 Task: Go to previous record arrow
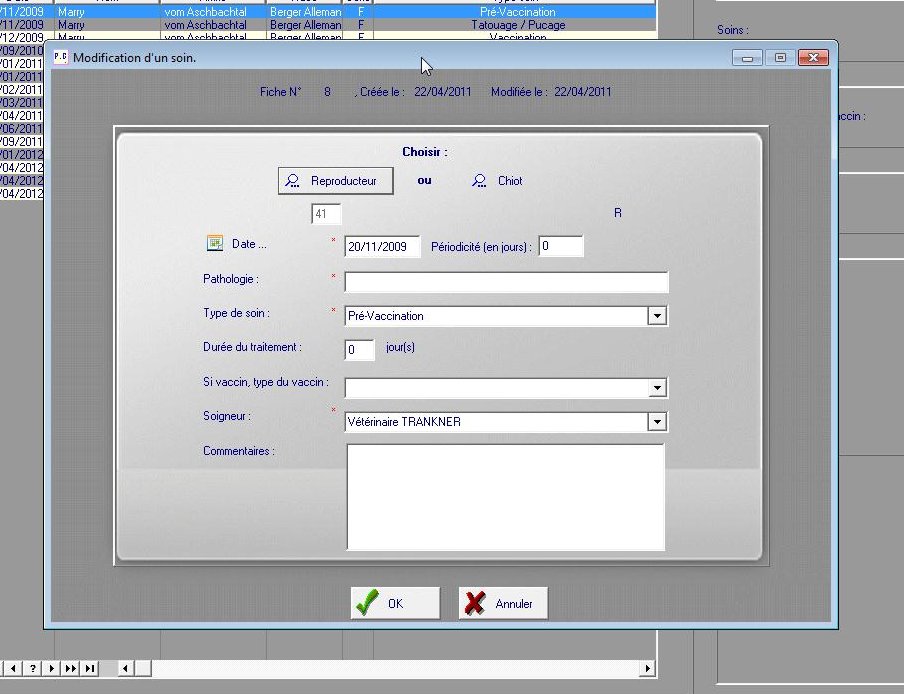pos(14,668)
